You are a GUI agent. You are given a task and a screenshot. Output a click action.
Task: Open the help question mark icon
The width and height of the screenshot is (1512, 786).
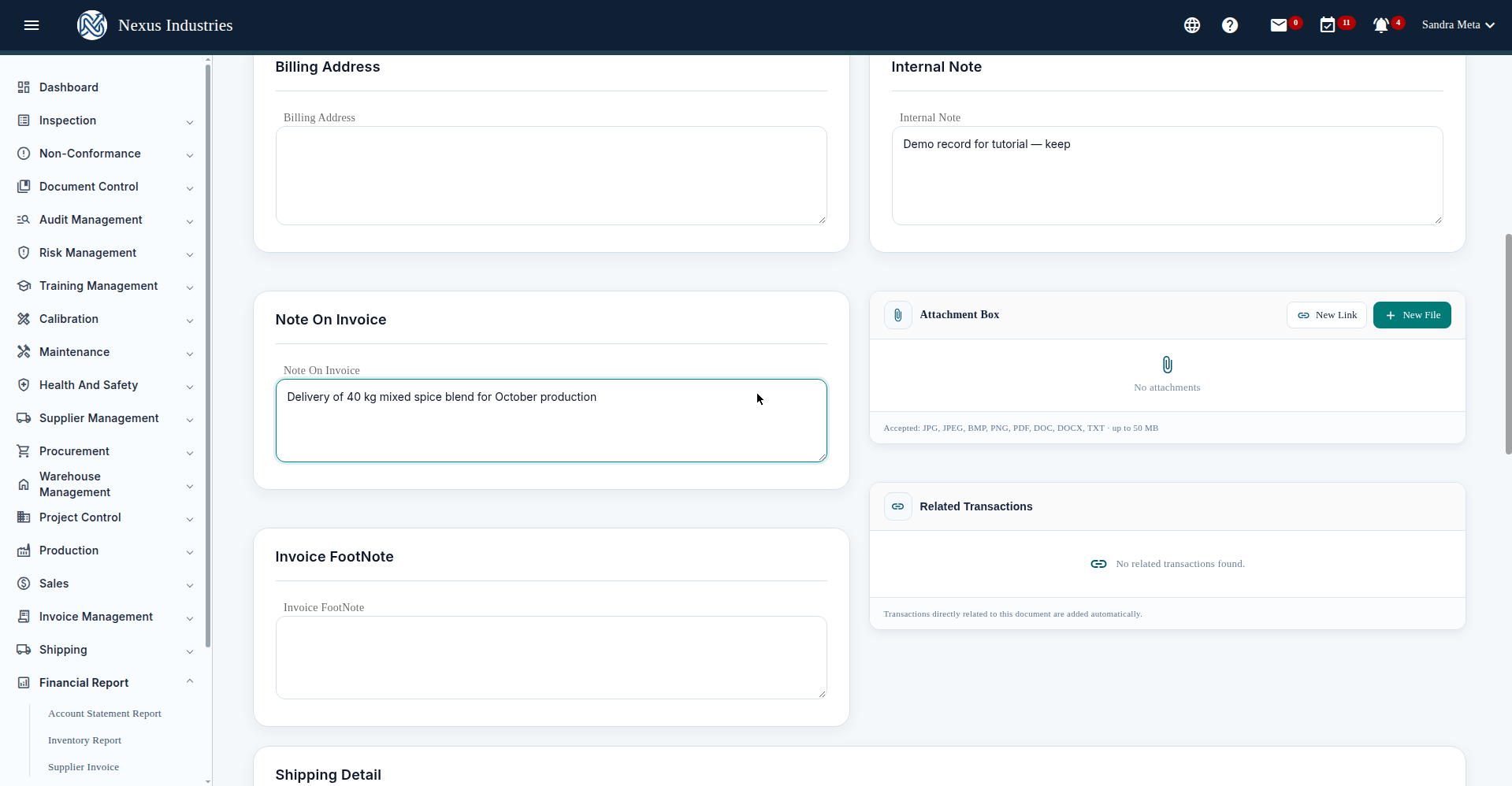pyautogui.click(x=1230, y=25)
